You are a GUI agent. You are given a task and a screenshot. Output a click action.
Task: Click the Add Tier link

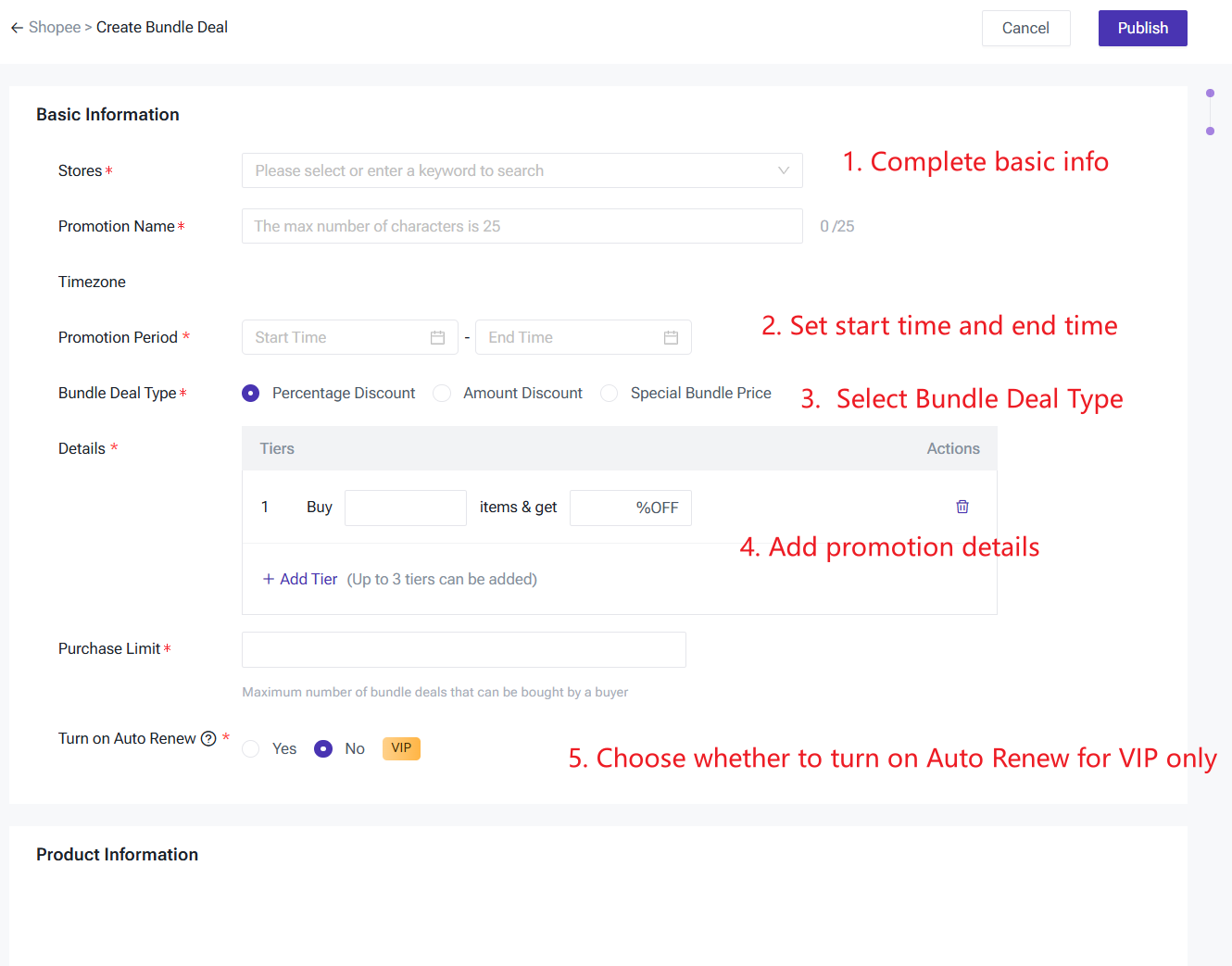pyautogui.click(x=308, y=579)
